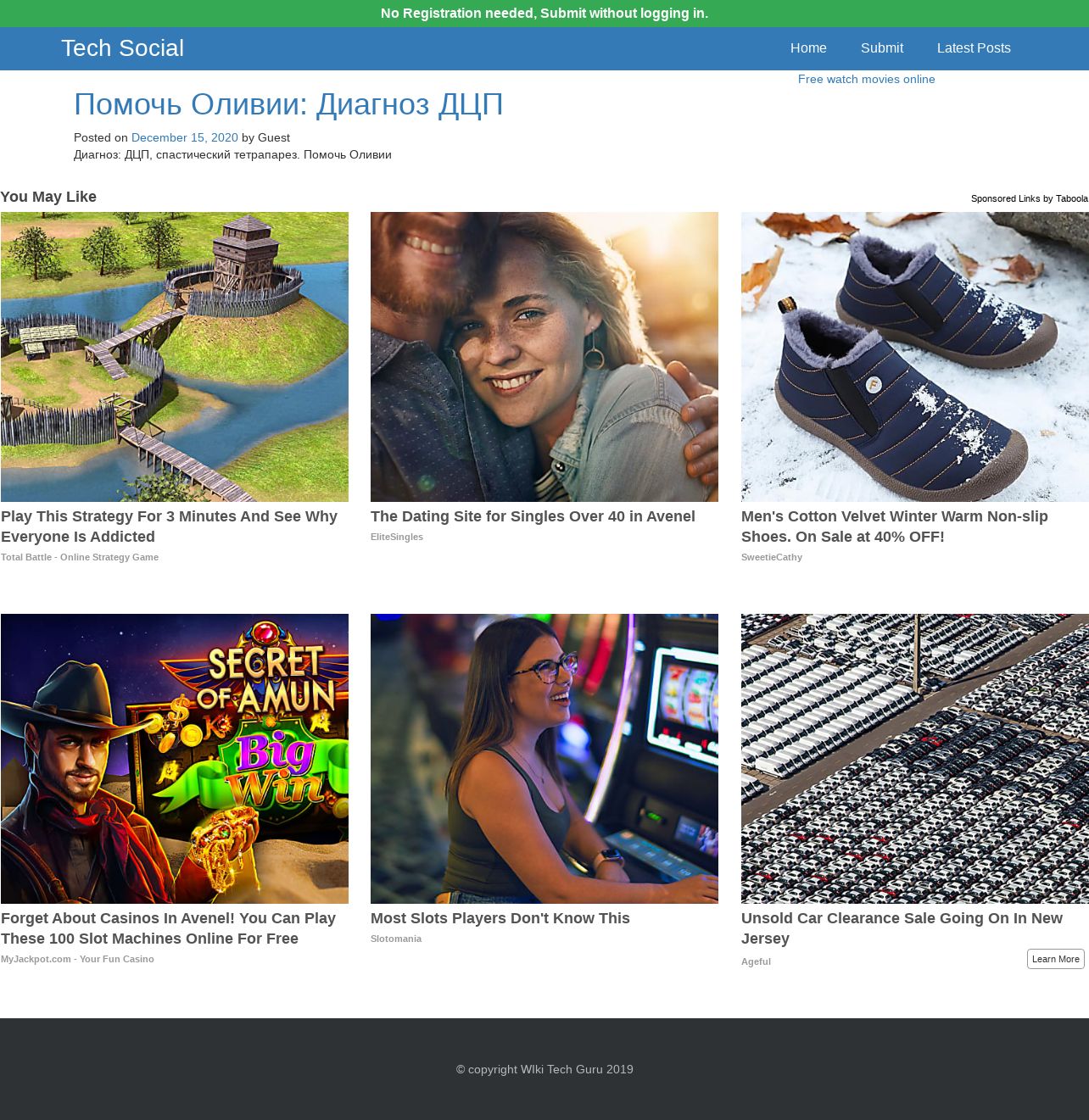Click Most Slots Players Don't Know This
Image resolution: width=1089 pixels, height=1120 pixels.
pyautogui.click(x=500, y=918)
